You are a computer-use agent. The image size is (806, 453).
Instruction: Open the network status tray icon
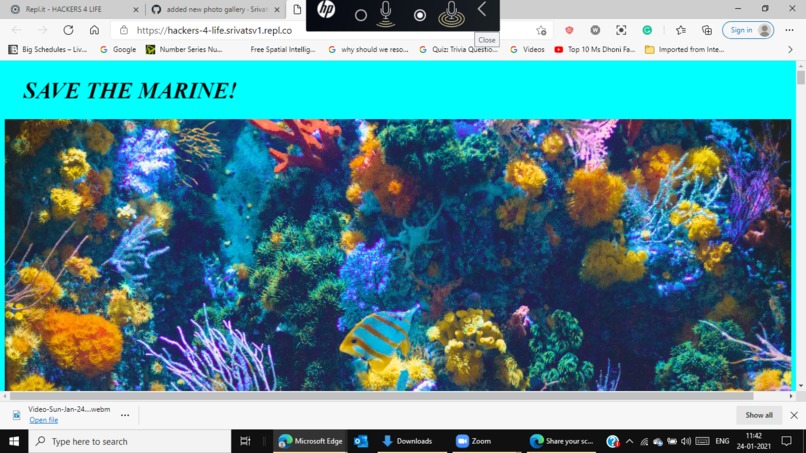pyautogui.click(x=644, y=441)
